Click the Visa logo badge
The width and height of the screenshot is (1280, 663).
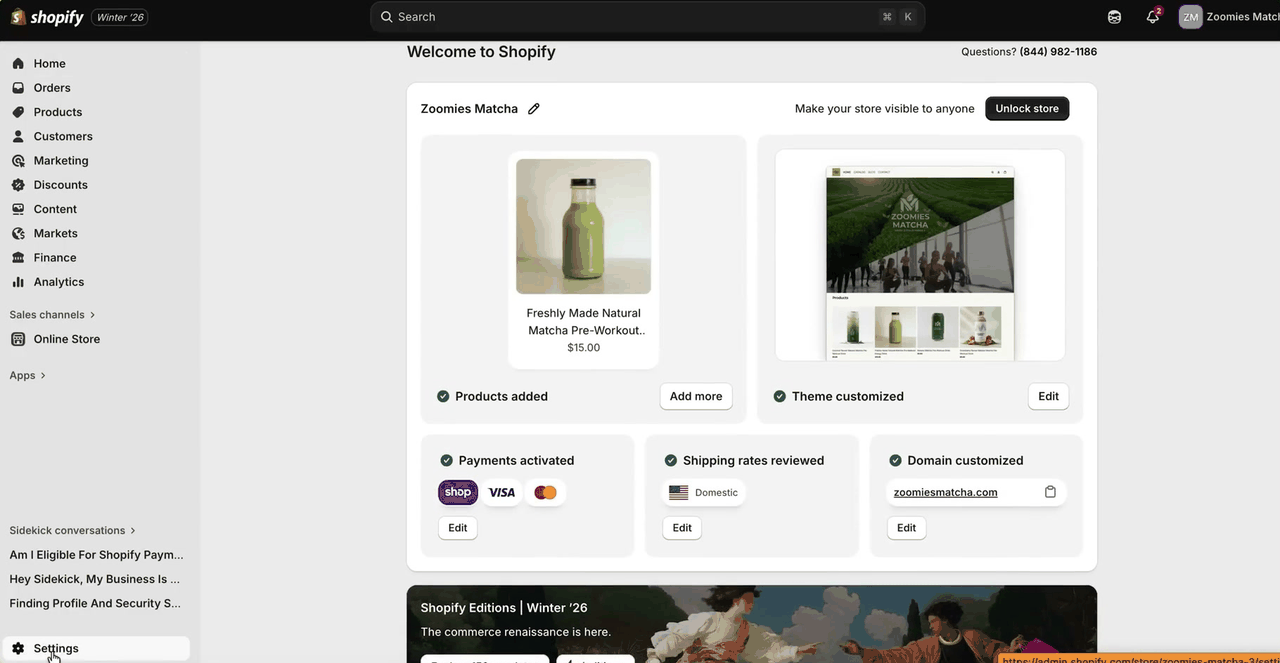coord(502,492)
